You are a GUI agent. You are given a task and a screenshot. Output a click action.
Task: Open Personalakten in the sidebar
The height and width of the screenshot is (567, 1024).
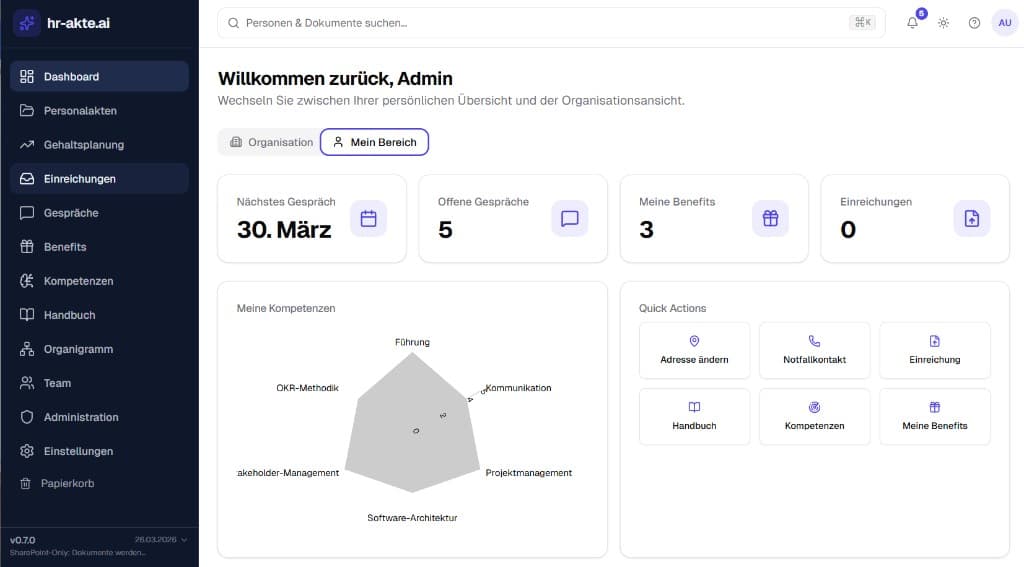80,111
